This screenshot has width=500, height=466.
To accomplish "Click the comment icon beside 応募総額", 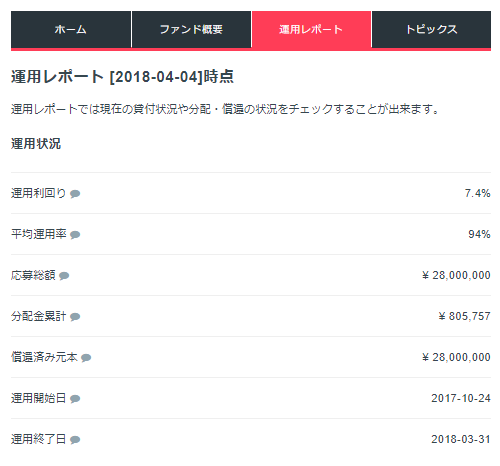I will point(64,276).
